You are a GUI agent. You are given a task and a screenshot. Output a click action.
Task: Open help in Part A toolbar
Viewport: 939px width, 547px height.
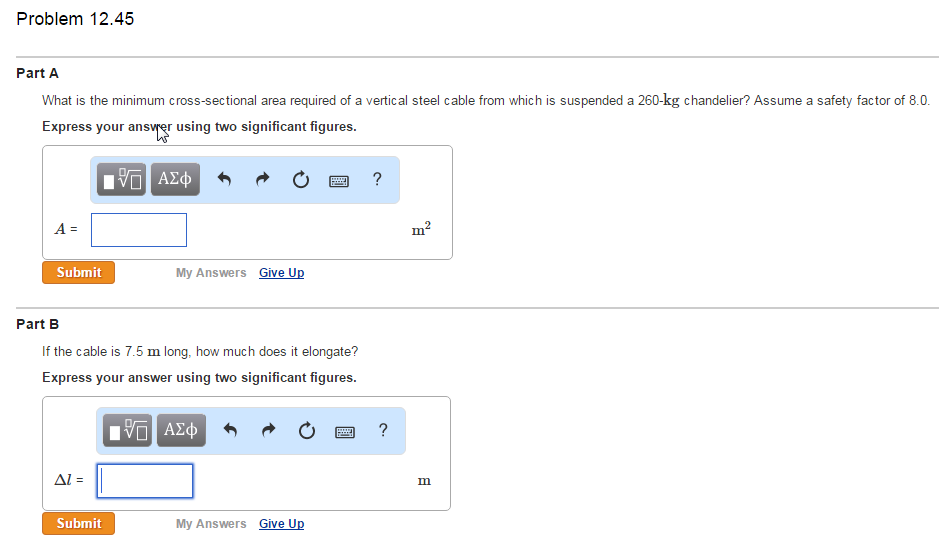[377, 179]
